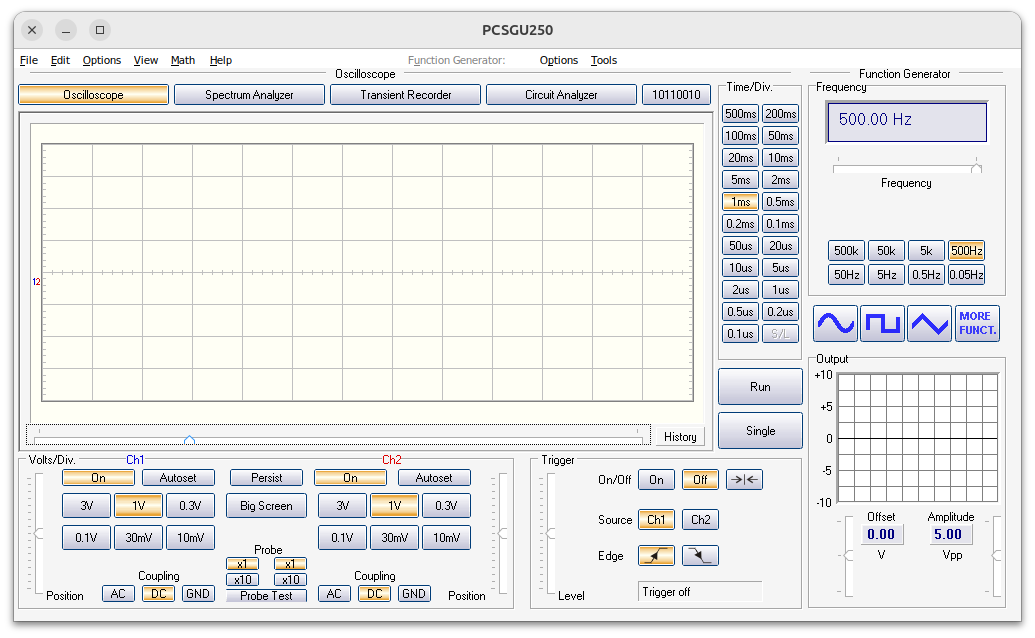Image resolution: width=1035 pixels, height=638 pixels.
Task: Select Ch2 as trigger source
Action: point(700,519)
